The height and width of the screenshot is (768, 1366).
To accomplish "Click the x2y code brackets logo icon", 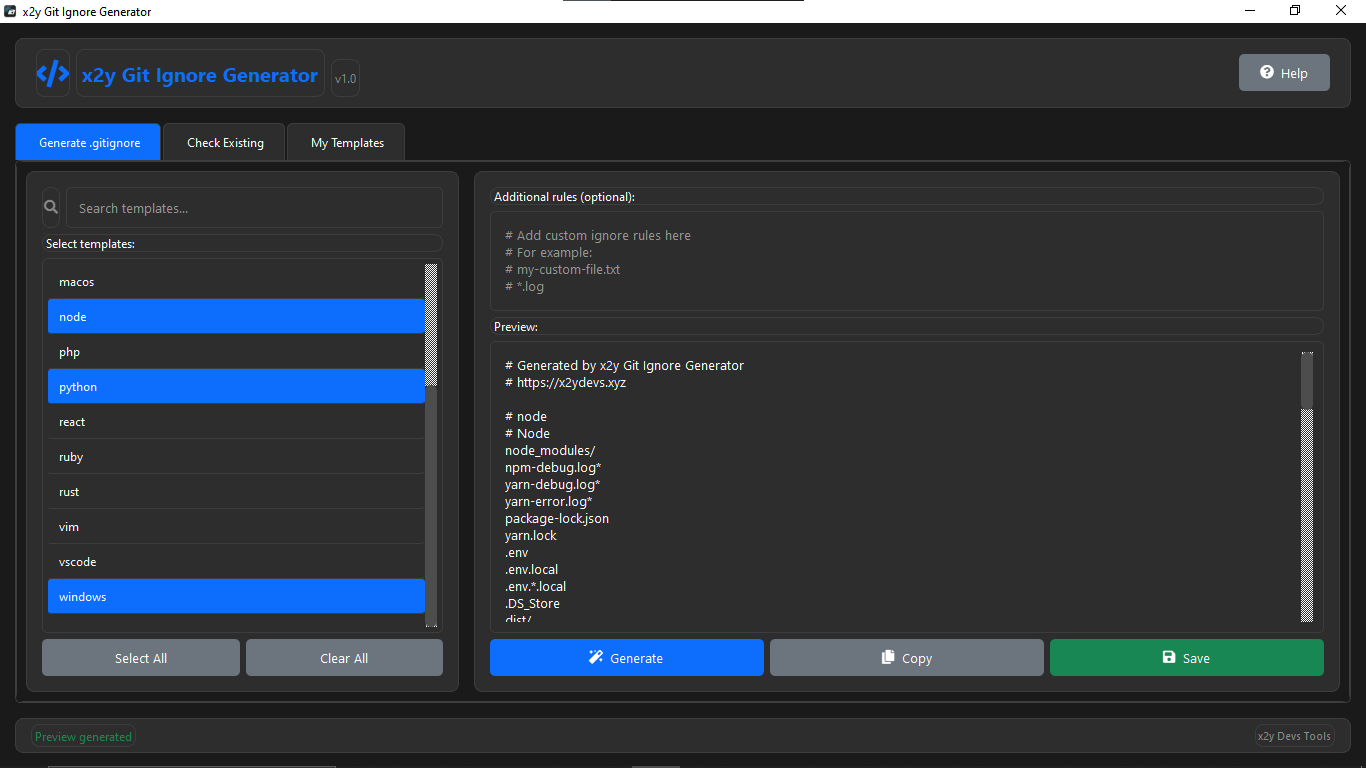I will click(x=52, y=72).
